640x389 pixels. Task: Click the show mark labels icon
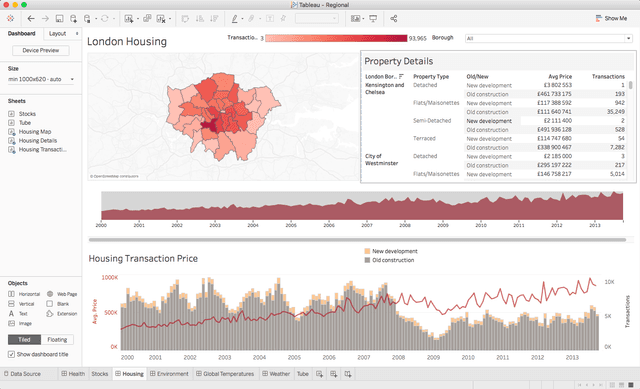point(270,18)
